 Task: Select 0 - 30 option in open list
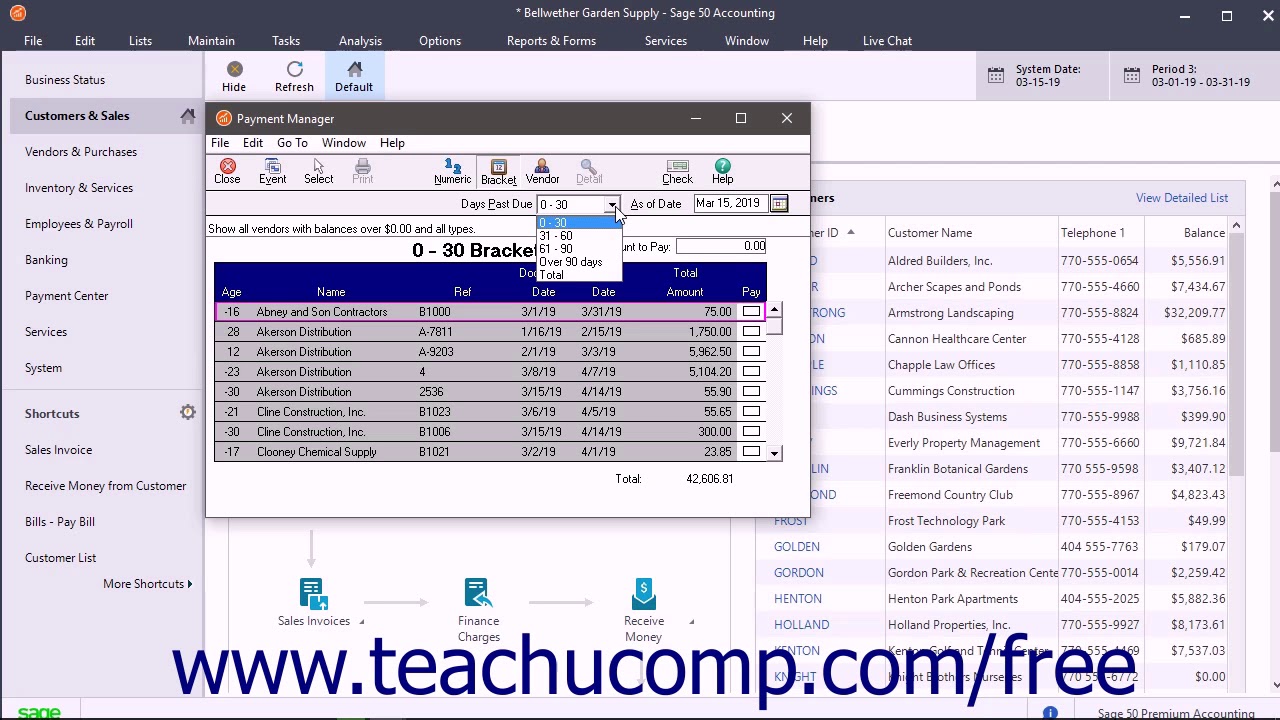579,223
